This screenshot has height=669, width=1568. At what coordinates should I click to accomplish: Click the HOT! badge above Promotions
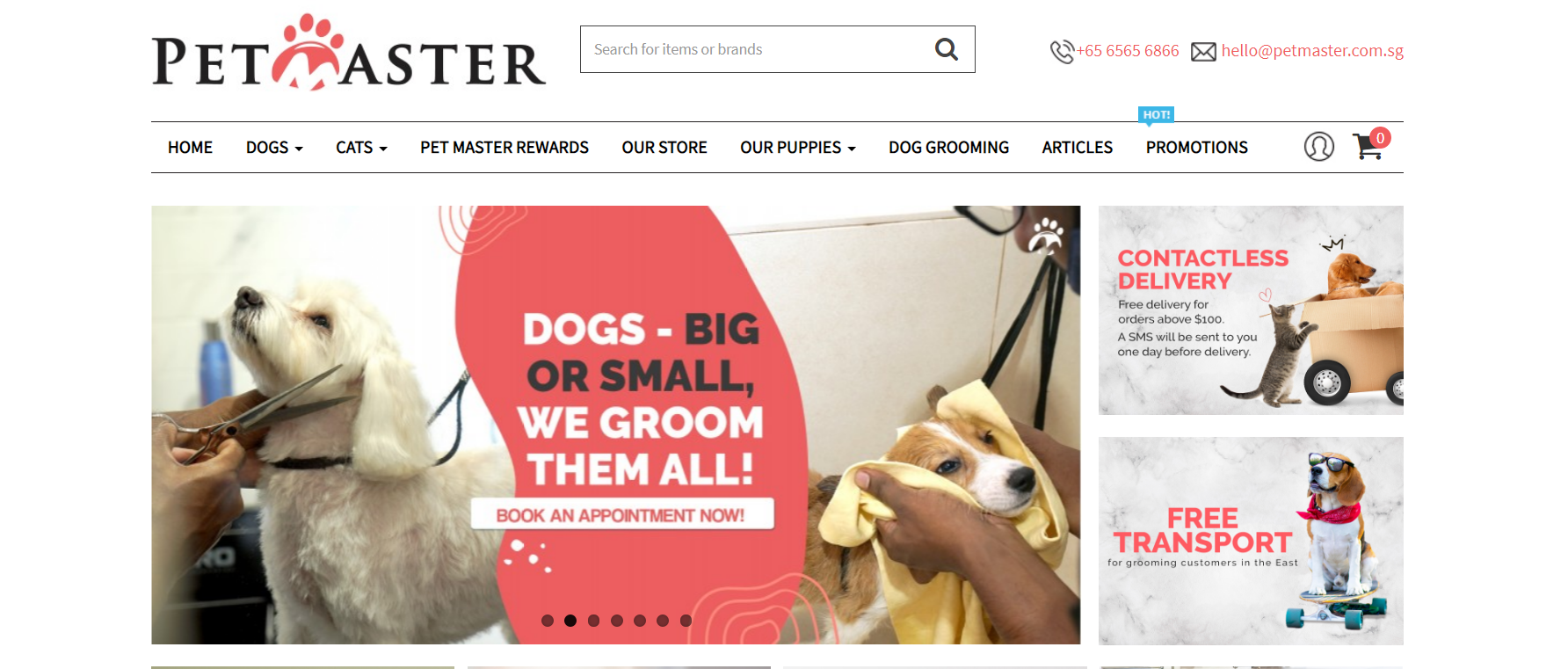1156,115
